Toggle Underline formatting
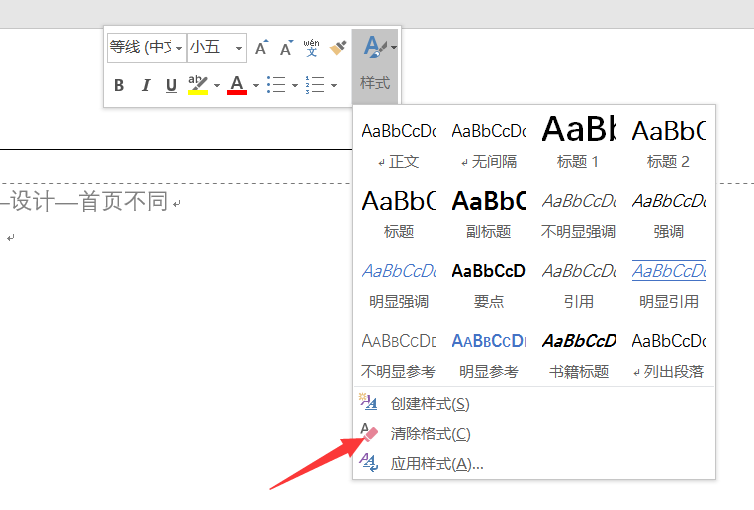This screenshot has width=754, height=510. [171, 86]
